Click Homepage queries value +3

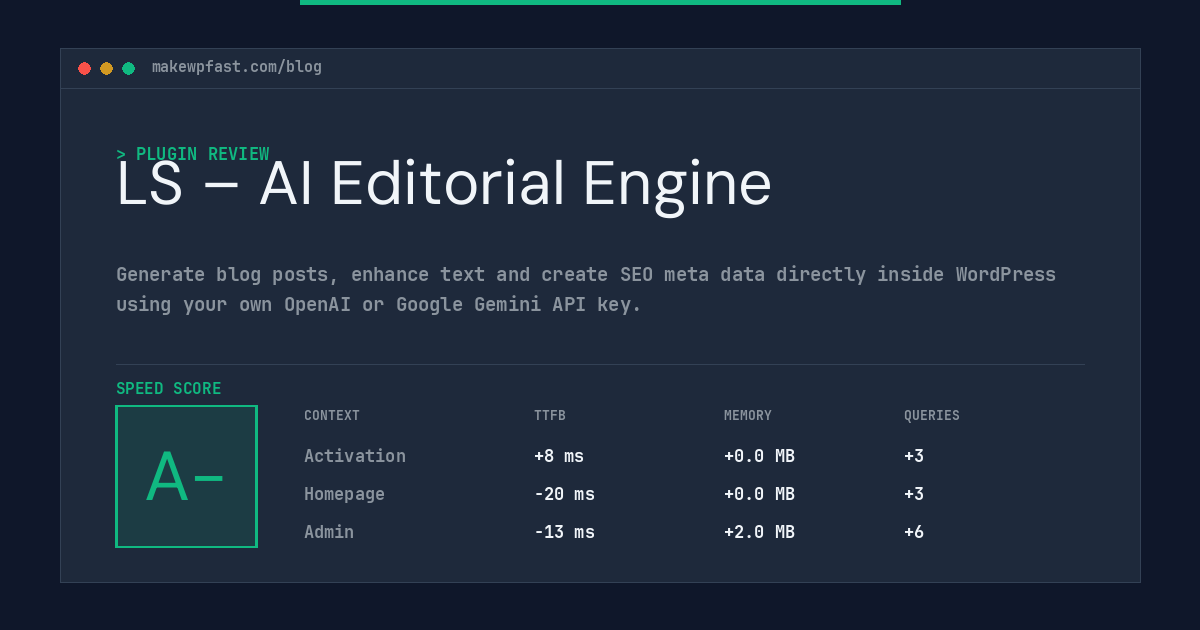click(914, 494)
